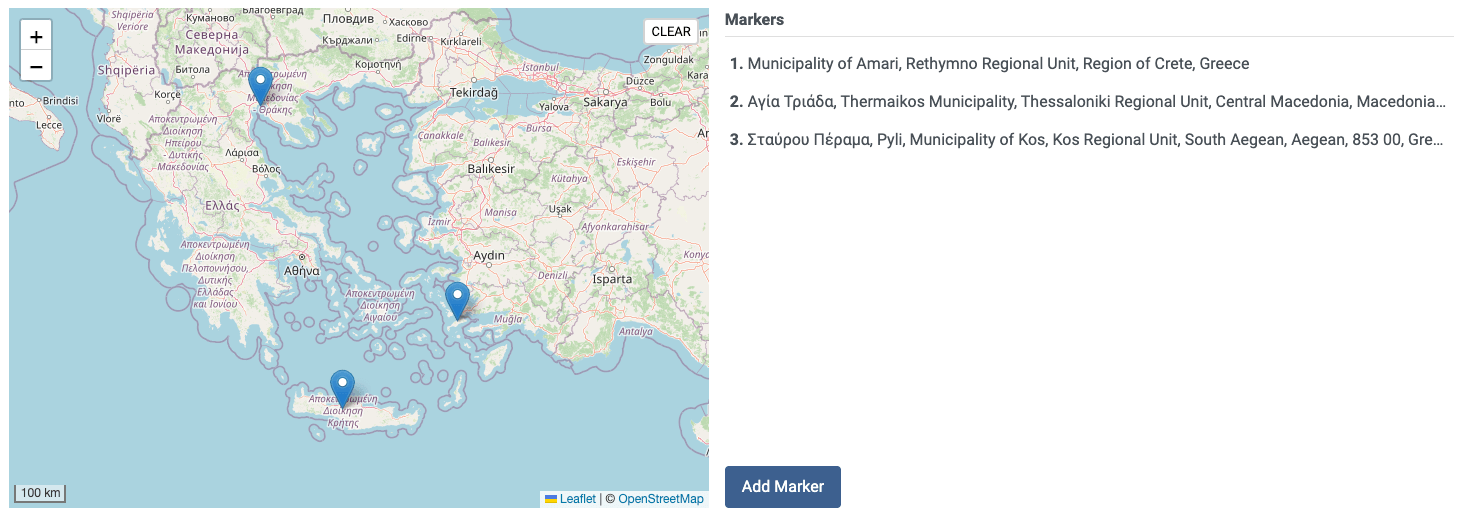
Task: Click the Tekirdağ label on the map
Action: (474, 91)
